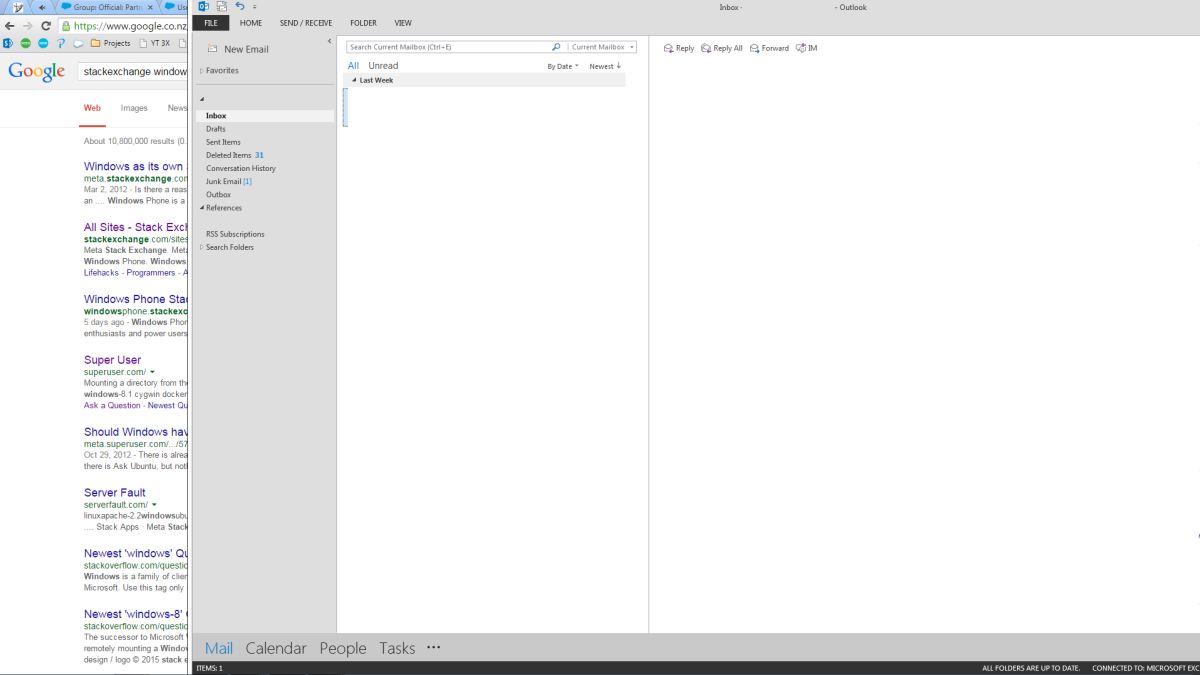Image resolution: width=1200 pixels, height=675 pixels.
Task: Click Chrome back arrow button
Action: pos(10,26)
